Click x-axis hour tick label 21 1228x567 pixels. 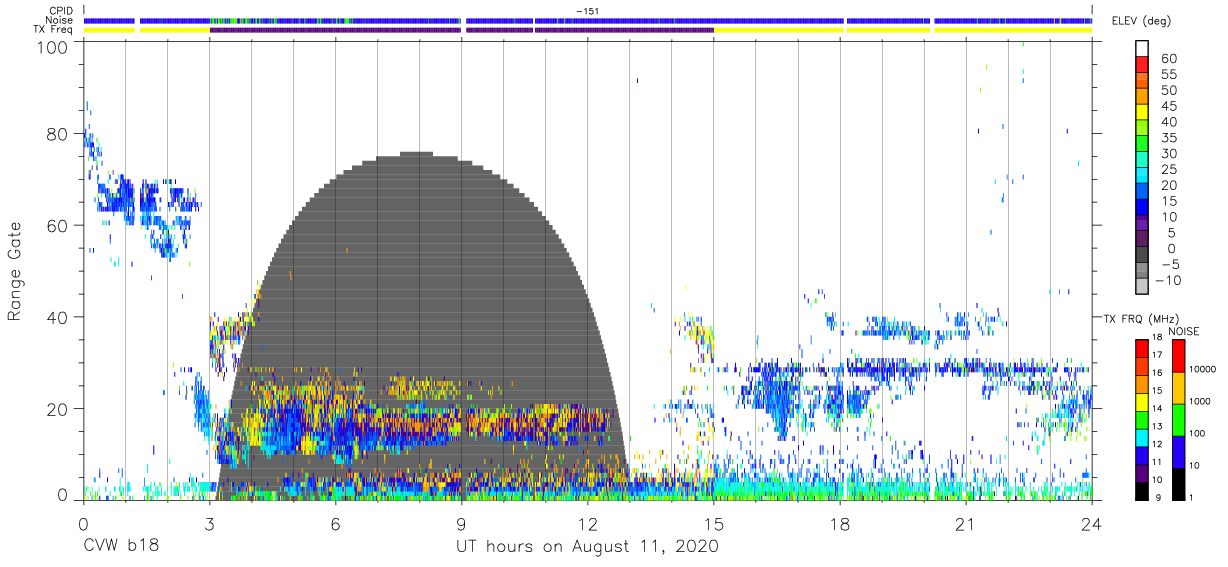966,524
